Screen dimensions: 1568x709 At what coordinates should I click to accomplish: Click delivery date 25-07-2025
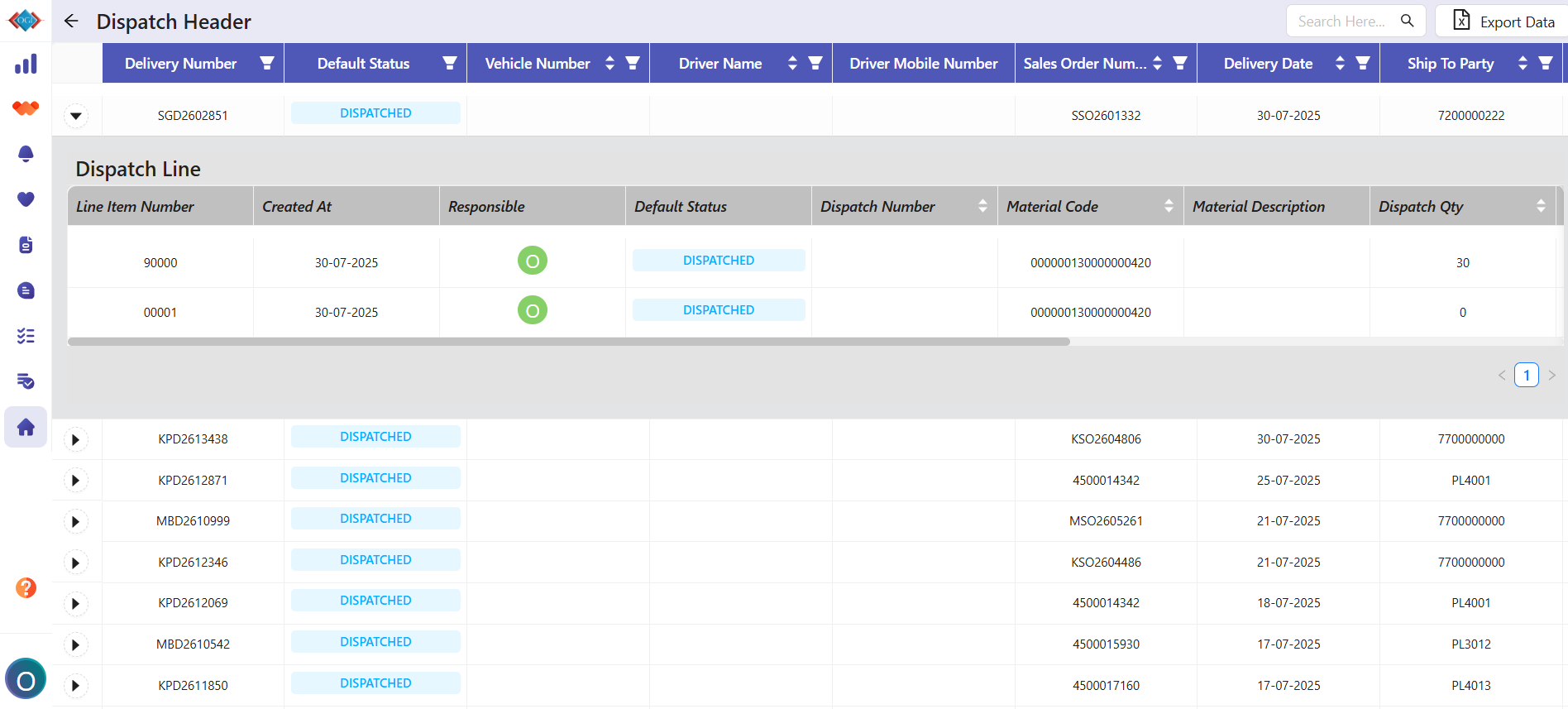click(x=1288, y=481)
